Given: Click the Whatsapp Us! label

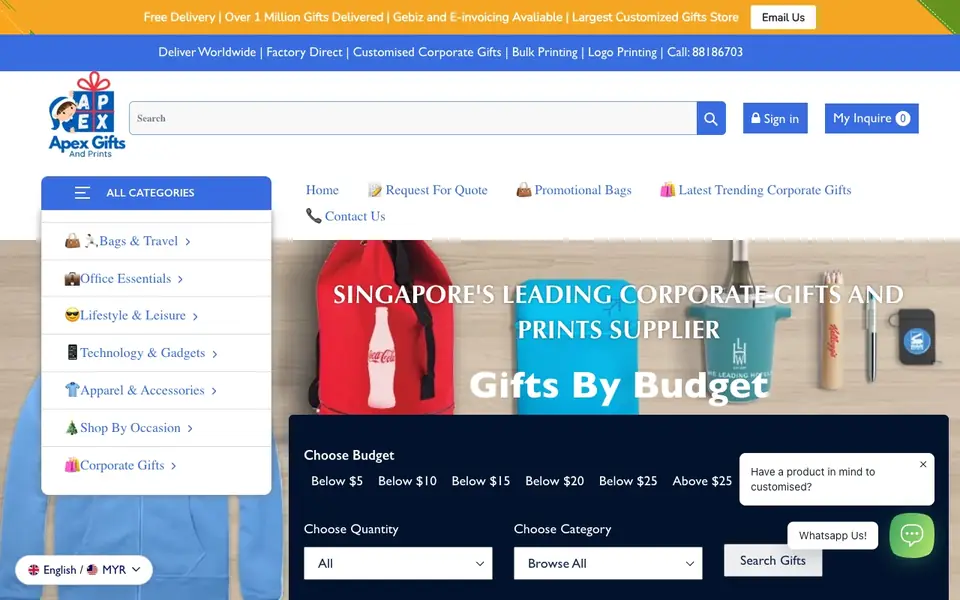Looking at the screenshot, I should (833, 536).
